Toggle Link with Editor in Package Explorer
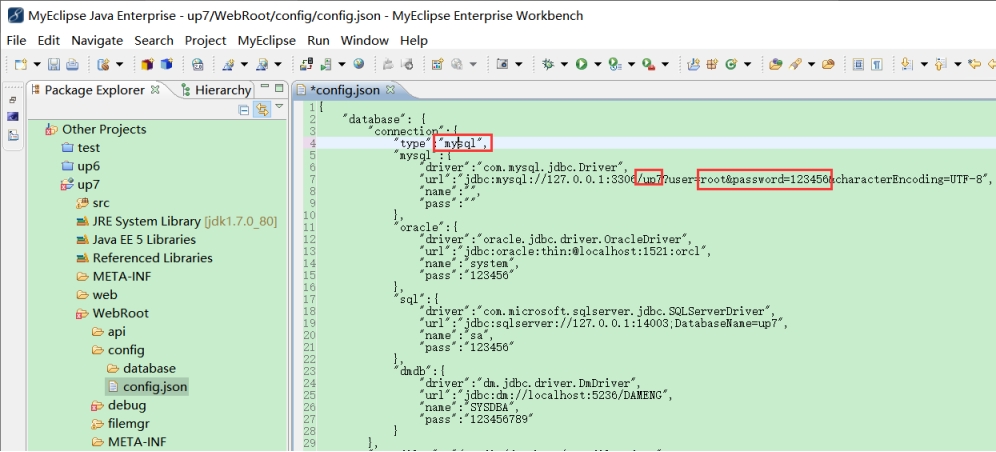The height and width of the screenshot is (452, 996). tap(261, 110)
